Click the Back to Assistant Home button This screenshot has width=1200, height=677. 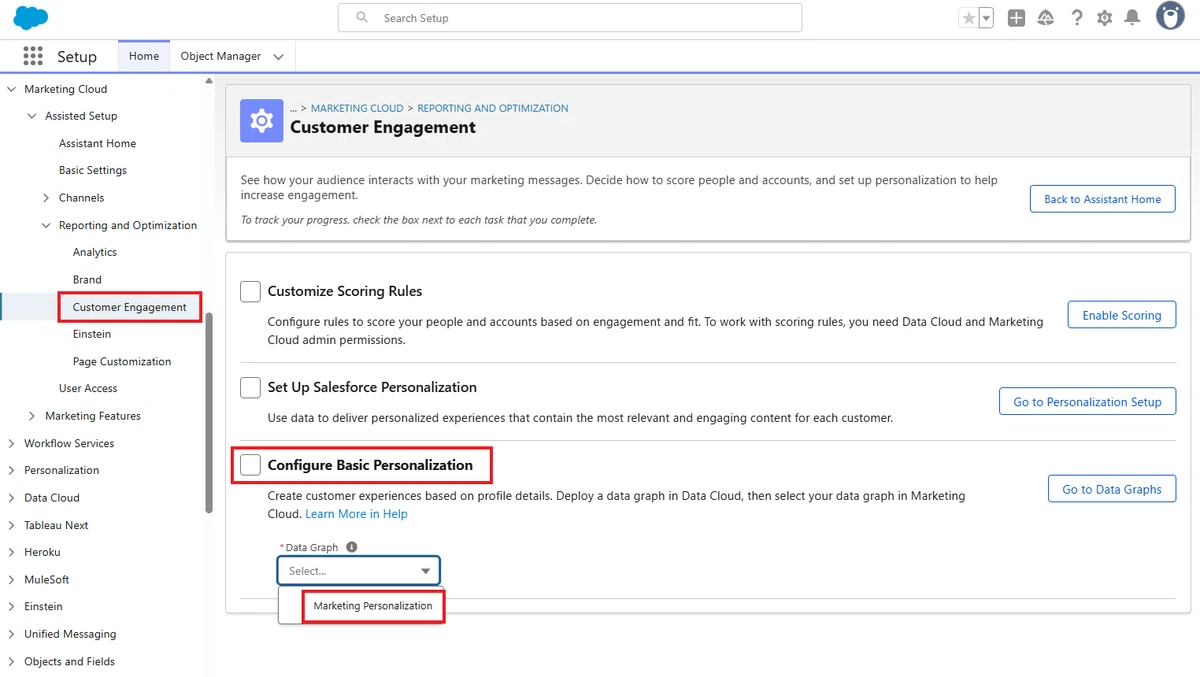coord(1102,199)
